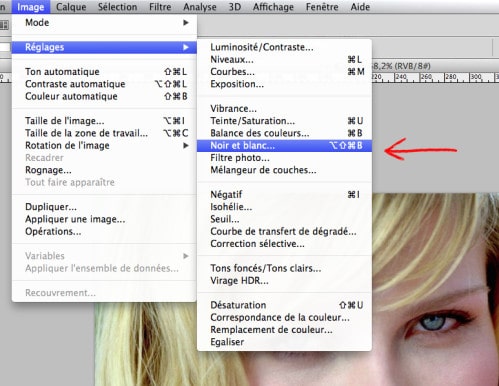
Task: Open the Affichage menu
Action: [x=273, y=7]
